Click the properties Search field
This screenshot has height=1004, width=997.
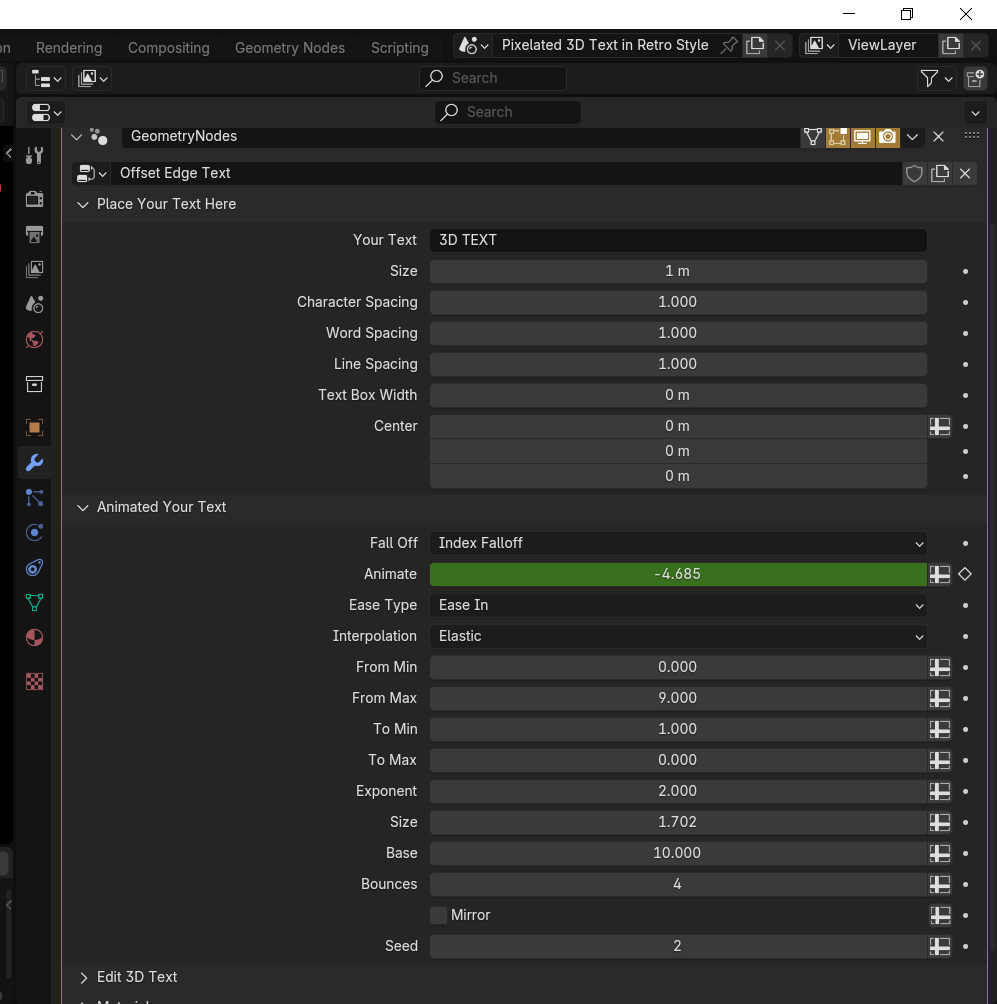coord(508,112)
